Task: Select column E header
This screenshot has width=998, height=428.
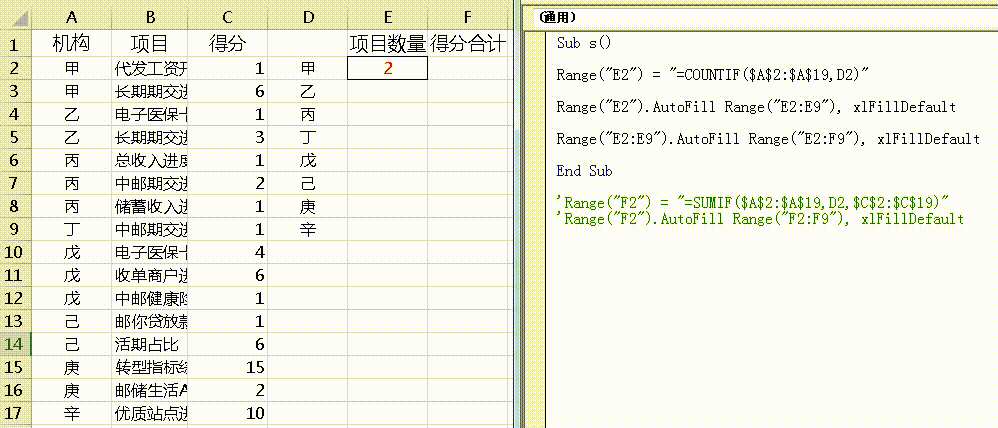Action: (388, 18)
